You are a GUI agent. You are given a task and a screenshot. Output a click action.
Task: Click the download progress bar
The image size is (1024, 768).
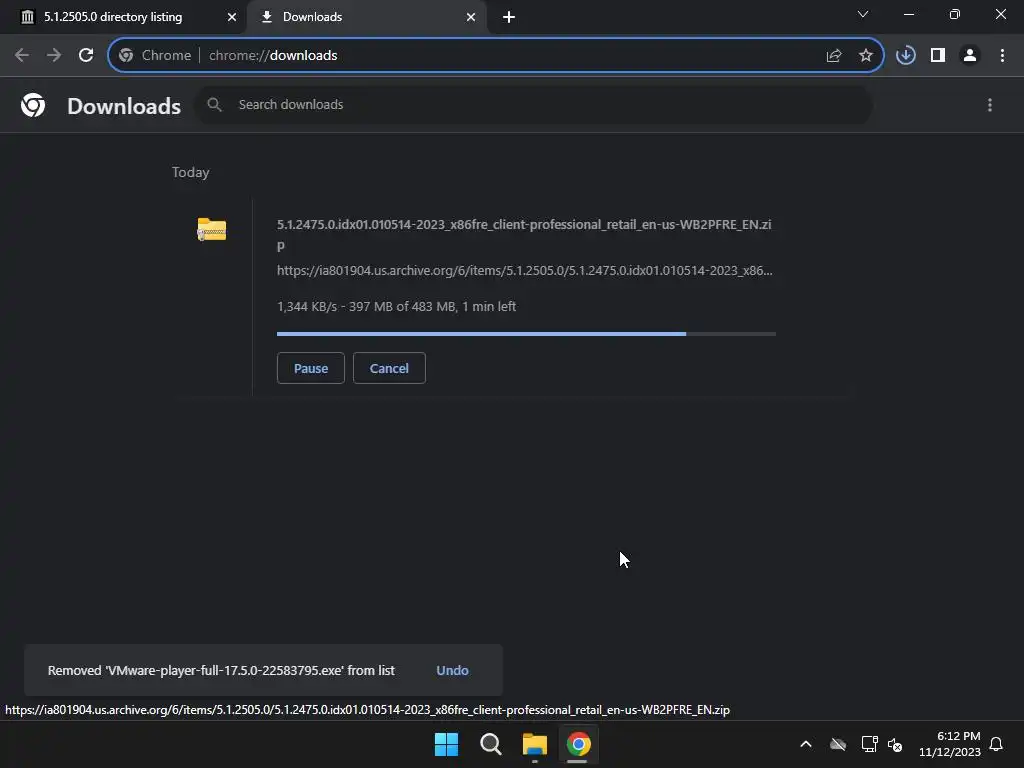click(526, 334)
